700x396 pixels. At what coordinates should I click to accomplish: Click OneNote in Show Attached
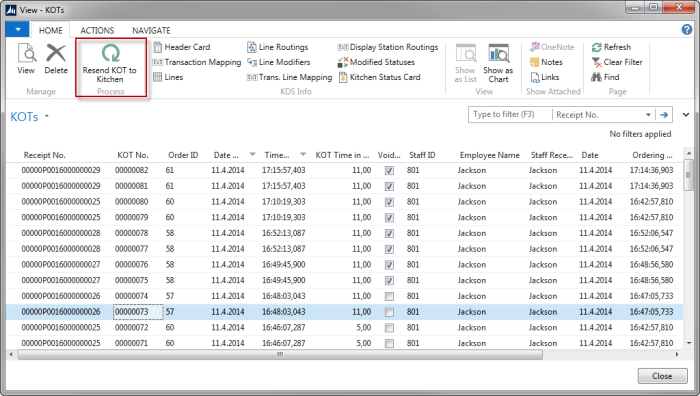pyautogui.click(x=552, y=47)
